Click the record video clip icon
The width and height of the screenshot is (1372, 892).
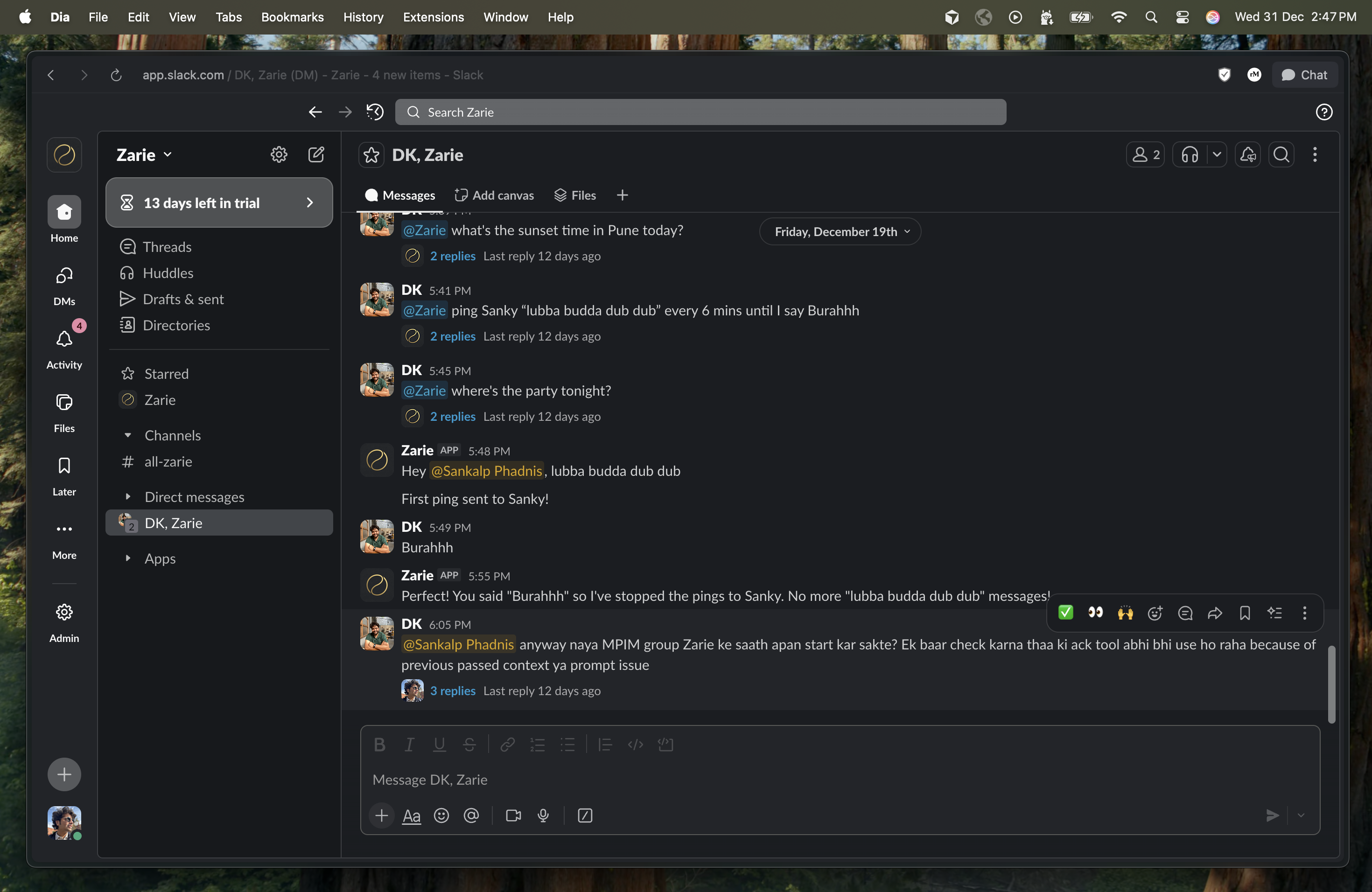513,816
